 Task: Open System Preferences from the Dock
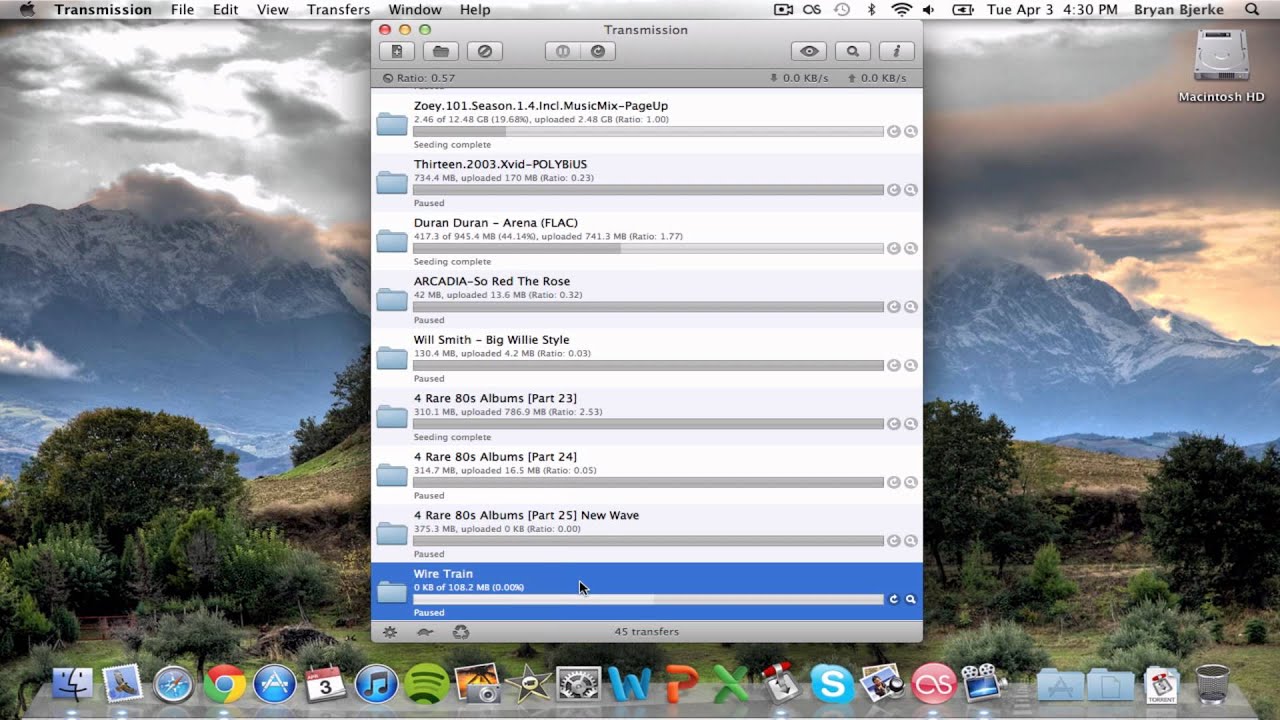point(579,685)
